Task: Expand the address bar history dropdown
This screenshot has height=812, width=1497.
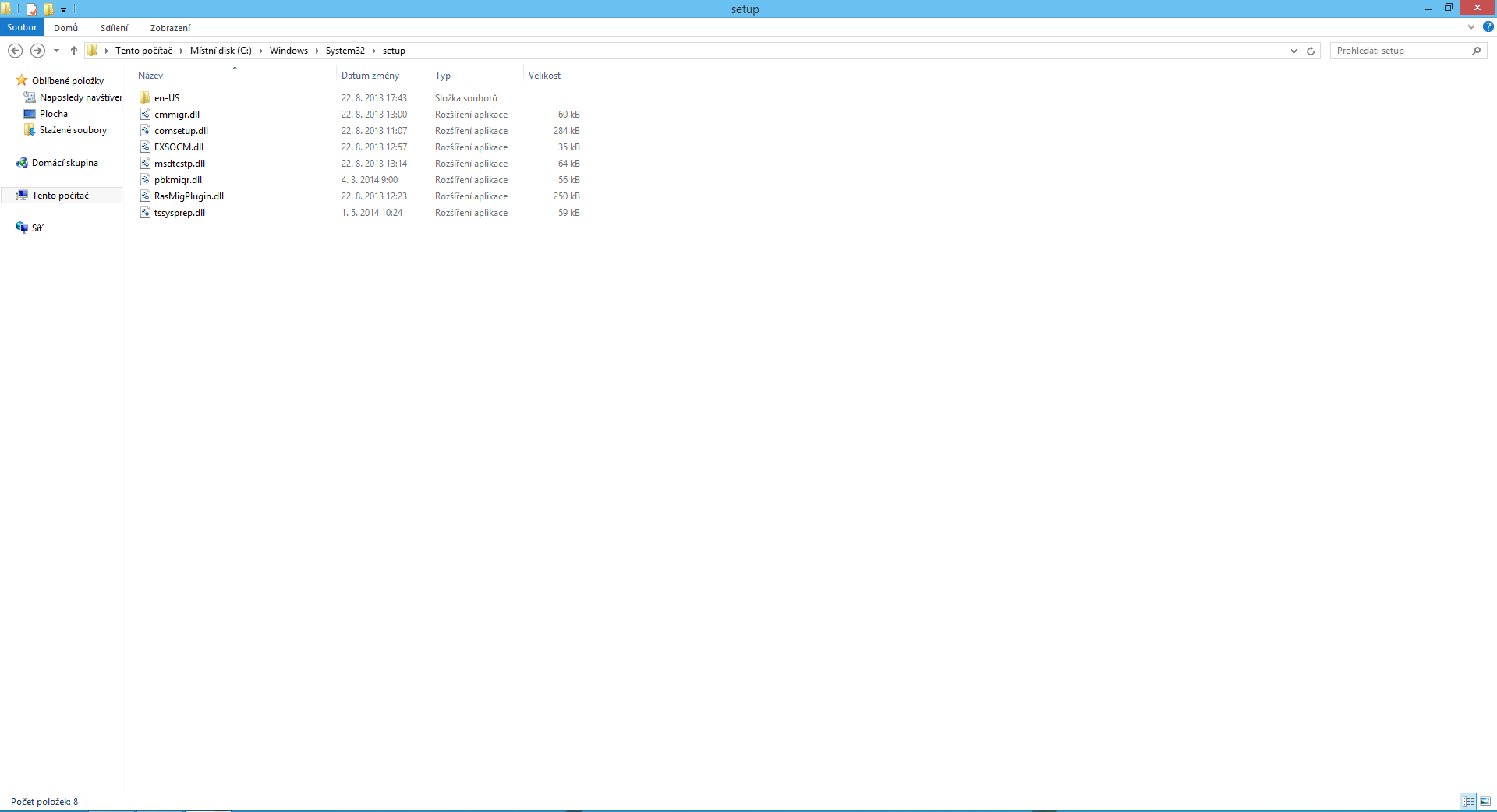Action: pyautogui.click(x=1294, y=51)
